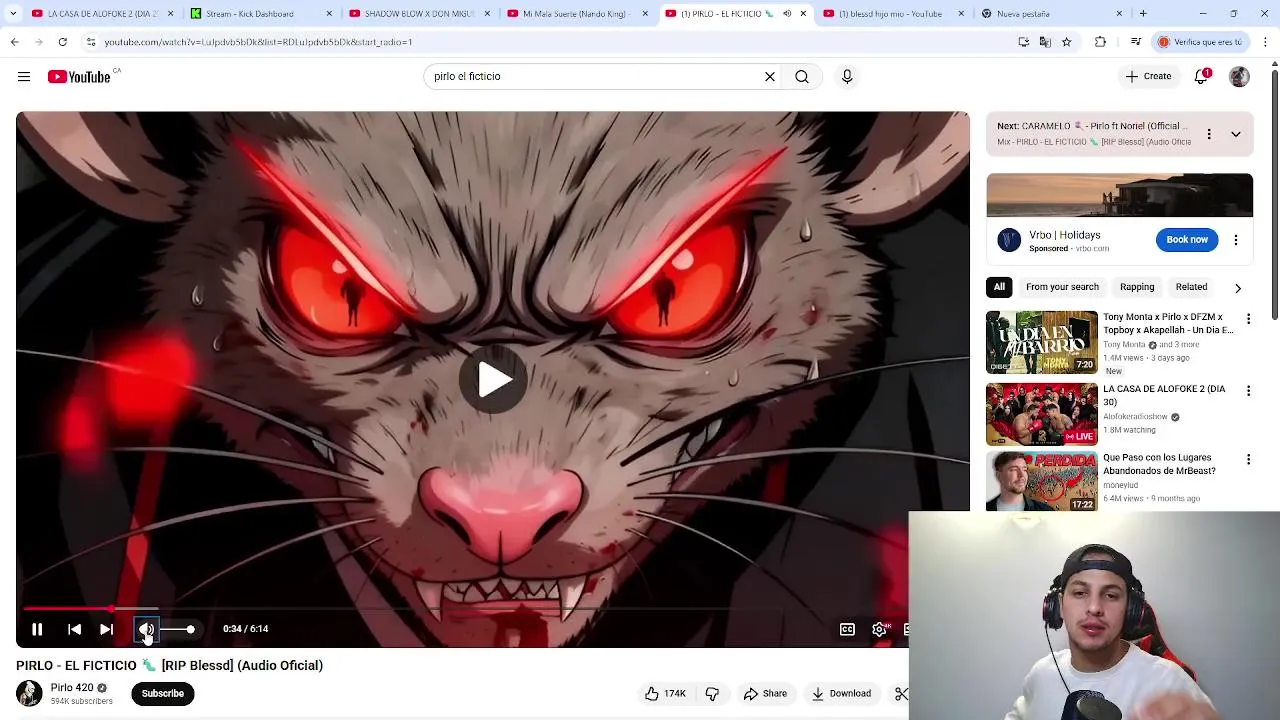This screenshot has width=1280, height=720.
Task: Open options for the Tony Monta video
Action: [1248, 319]
